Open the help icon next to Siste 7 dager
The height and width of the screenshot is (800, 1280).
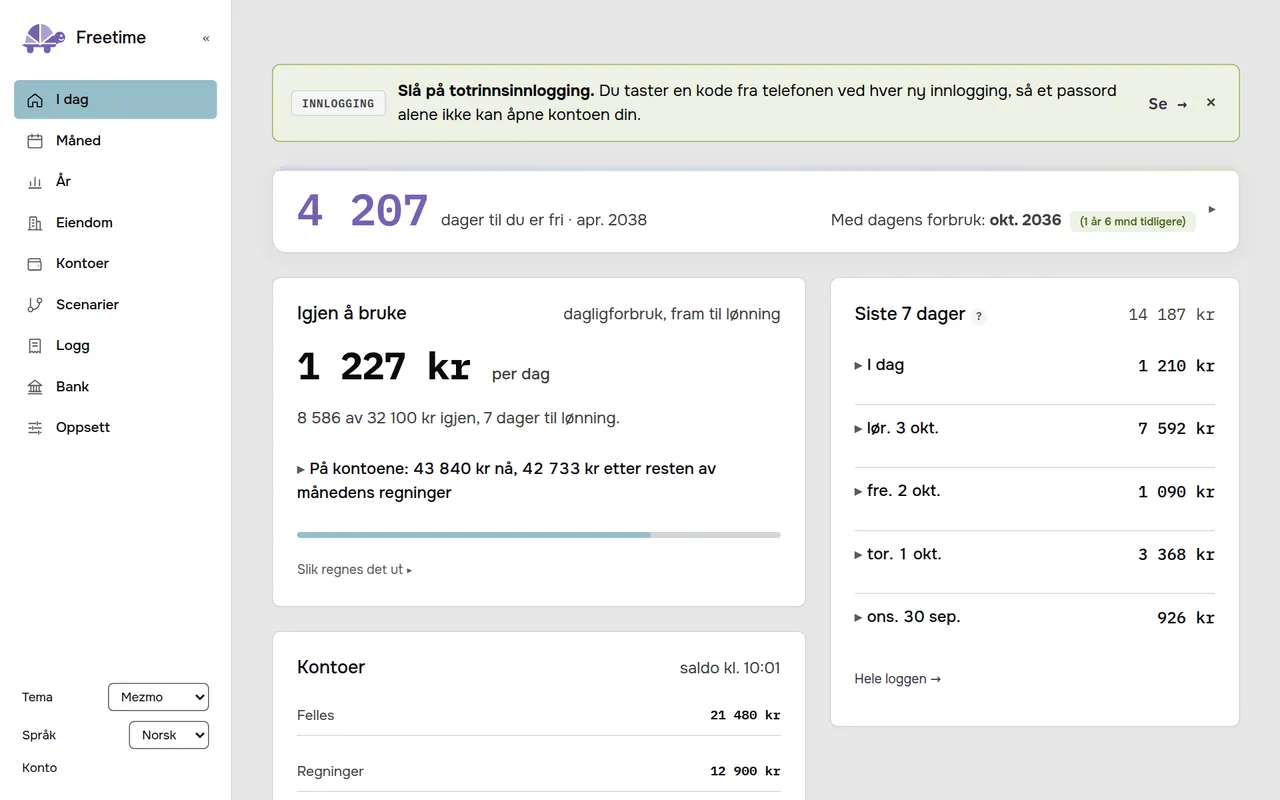979,316
